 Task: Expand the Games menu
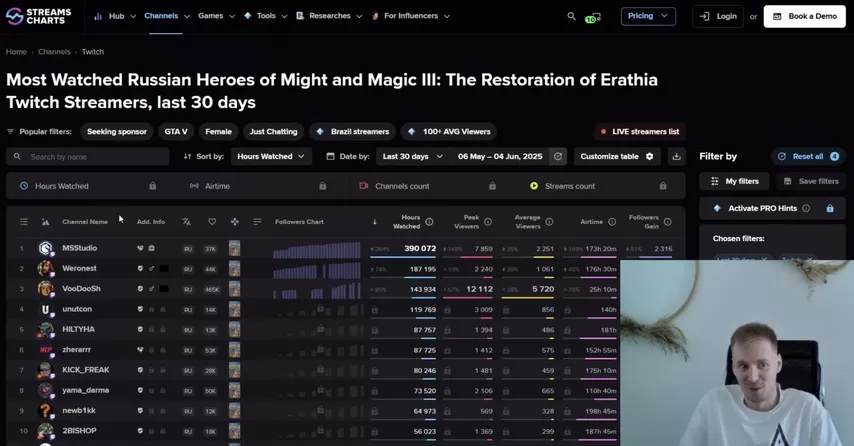[x=216, y=16]
